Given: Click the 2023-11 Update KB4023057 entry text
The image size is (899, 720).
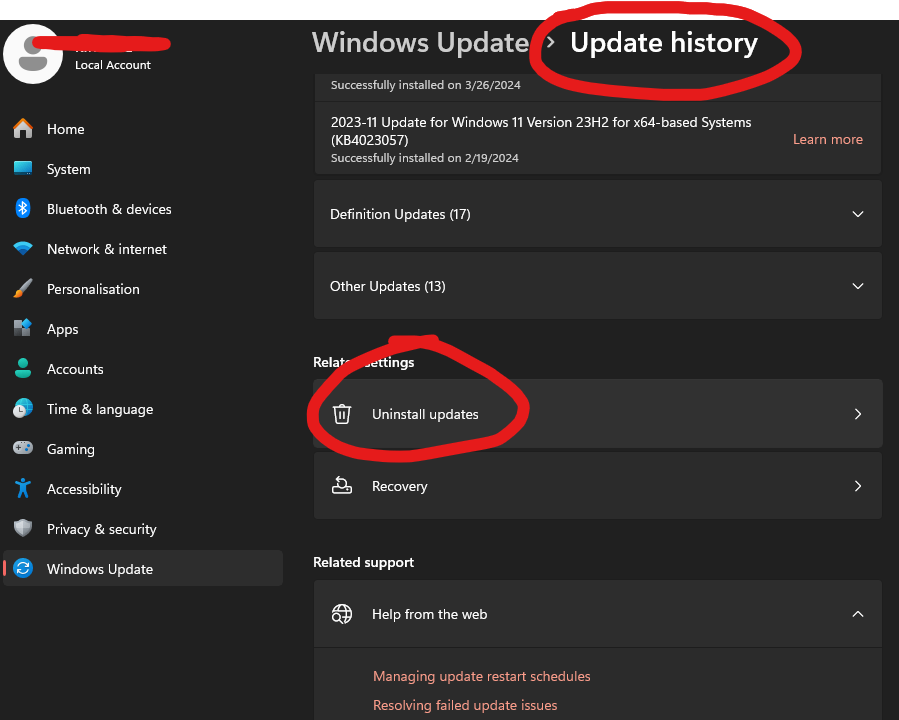Looking at the screenshot, I should click(541, 131).
